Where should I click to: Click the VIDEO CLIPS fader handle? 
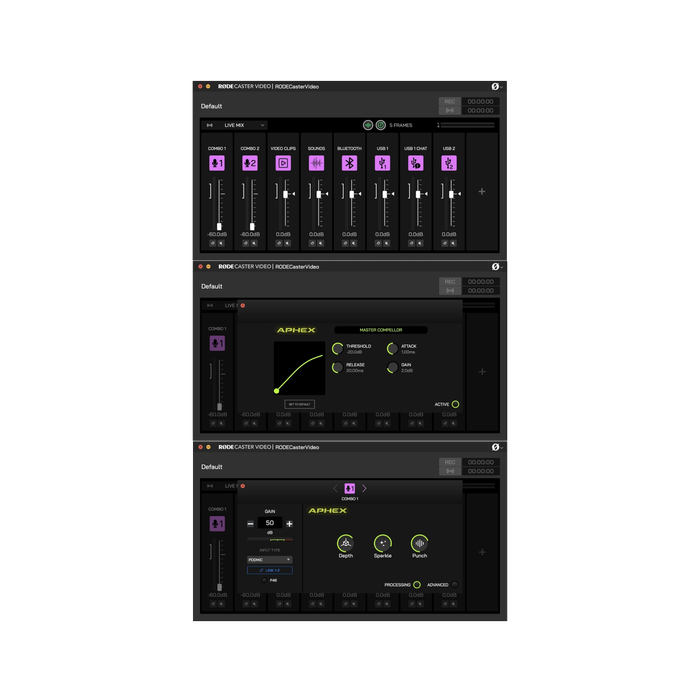(x=285, y=194)
